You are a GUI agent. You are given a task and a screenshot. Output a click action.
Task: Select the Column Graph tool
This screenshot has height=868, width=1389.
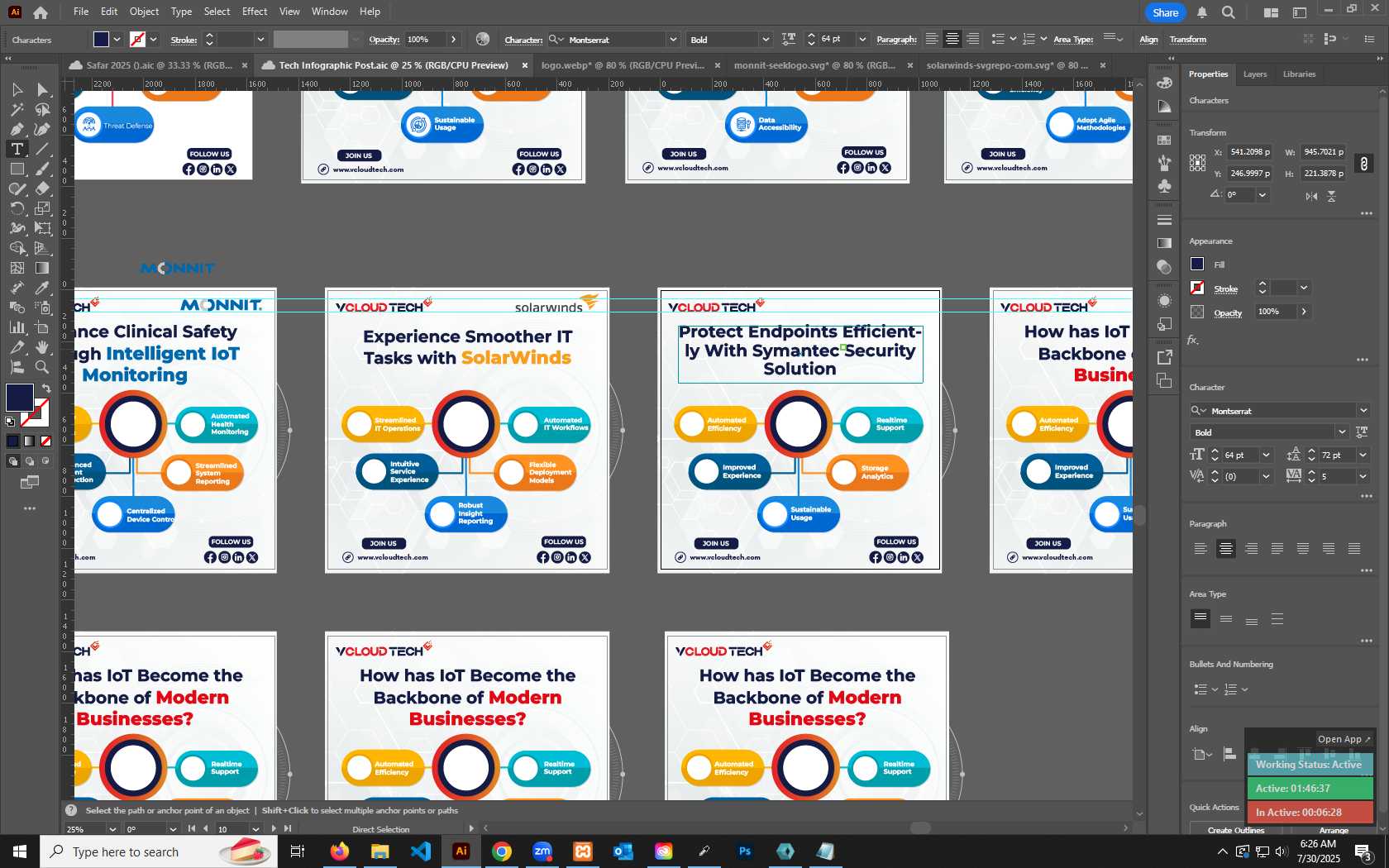coord(17,327)
